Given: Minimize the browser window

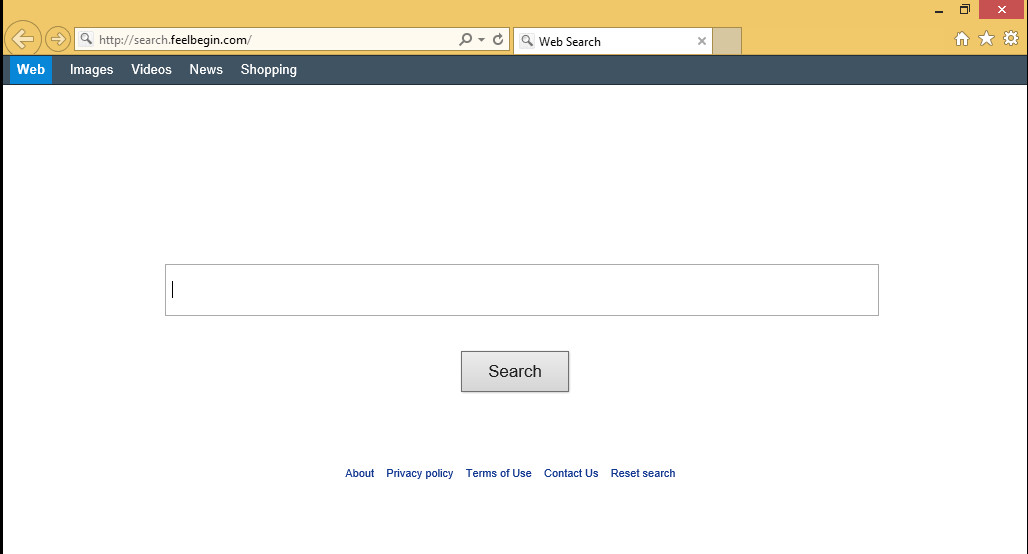Looking at the screenshot, I should 939,10.
